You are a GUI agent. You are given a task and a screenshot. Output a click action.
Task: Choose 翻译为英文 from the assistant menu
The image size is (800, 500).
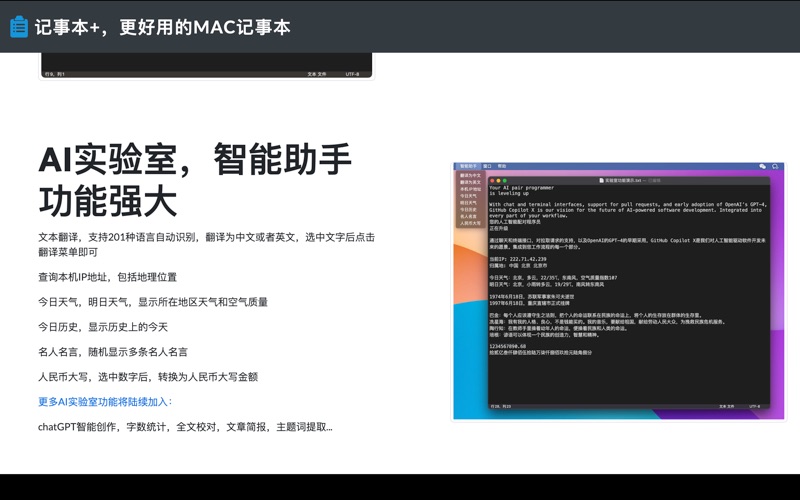pyautogui.click(x=470, y=182)
